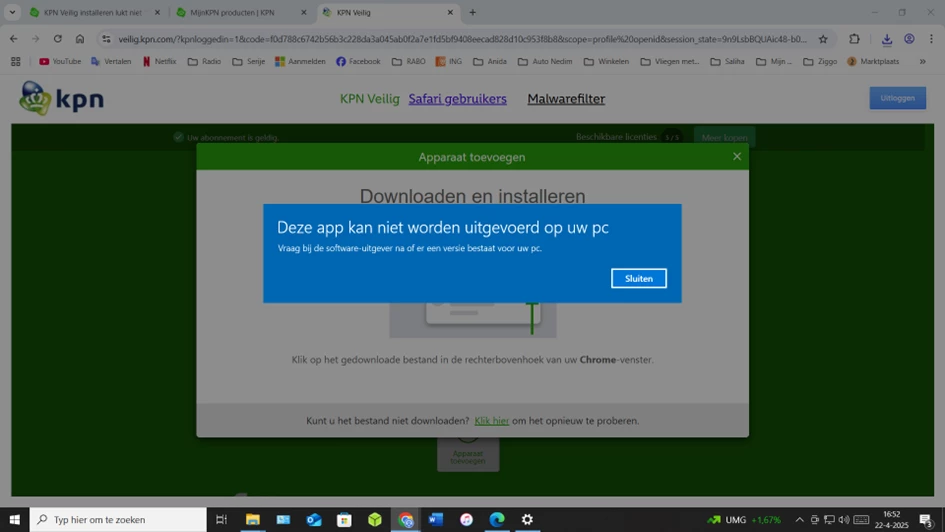
Task: Open the YouTube bookmark
Action: pyautogui.click(x=60, y=61)
